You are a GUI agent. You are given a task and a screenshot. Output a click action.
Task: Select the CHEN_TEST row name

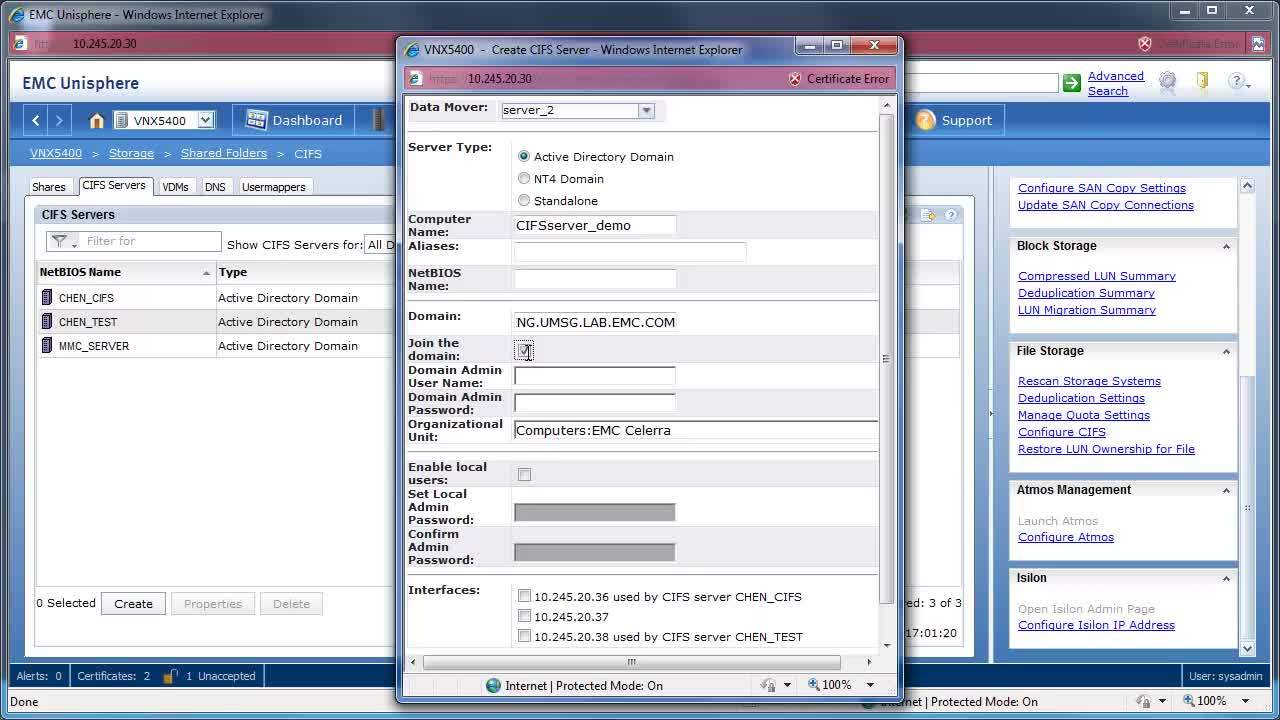point(88,322)
